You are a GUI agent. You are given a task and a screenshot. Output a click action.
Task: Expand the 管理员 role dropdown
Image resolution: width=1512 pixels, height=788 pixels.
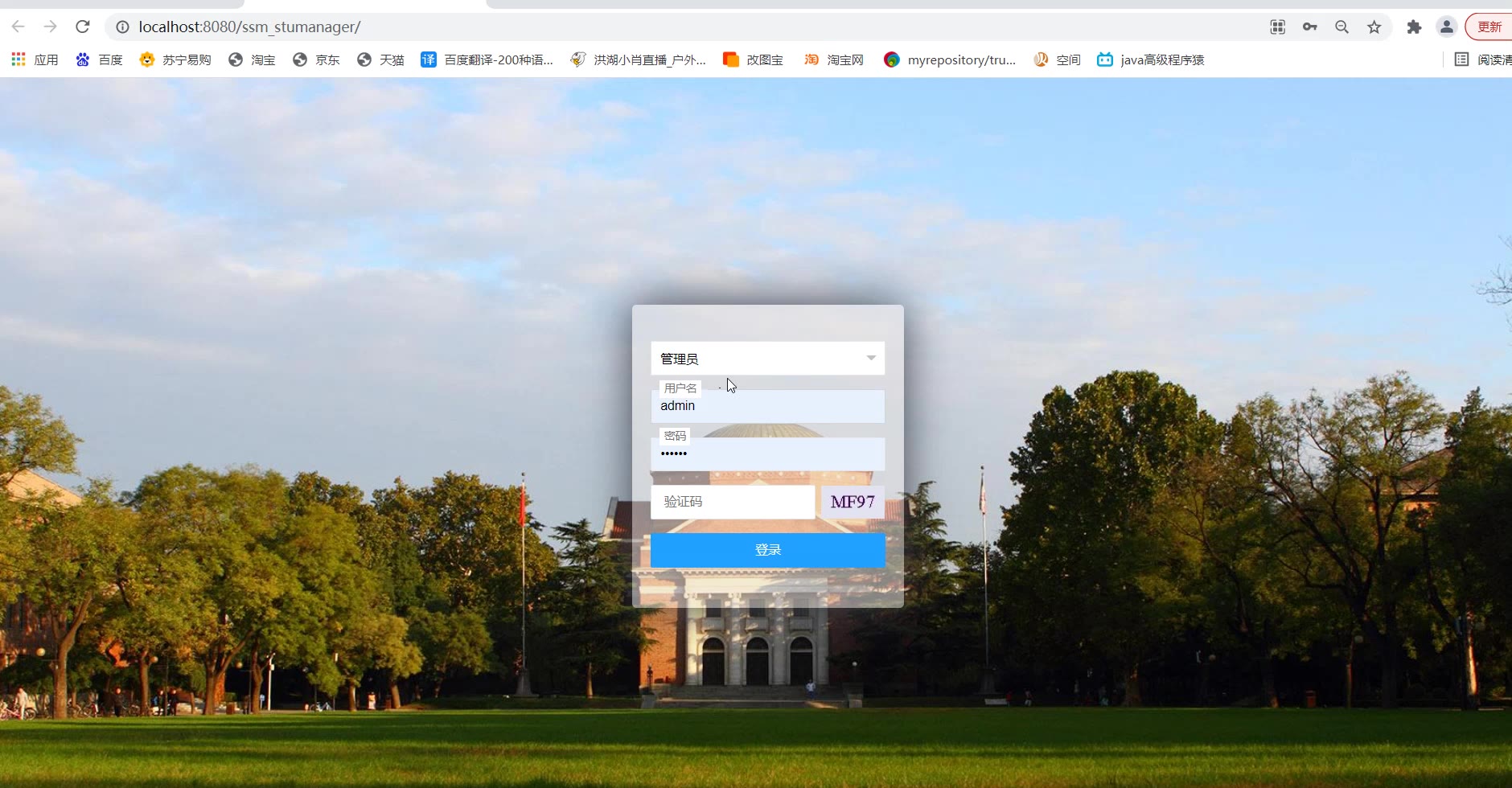pos(768,359)
